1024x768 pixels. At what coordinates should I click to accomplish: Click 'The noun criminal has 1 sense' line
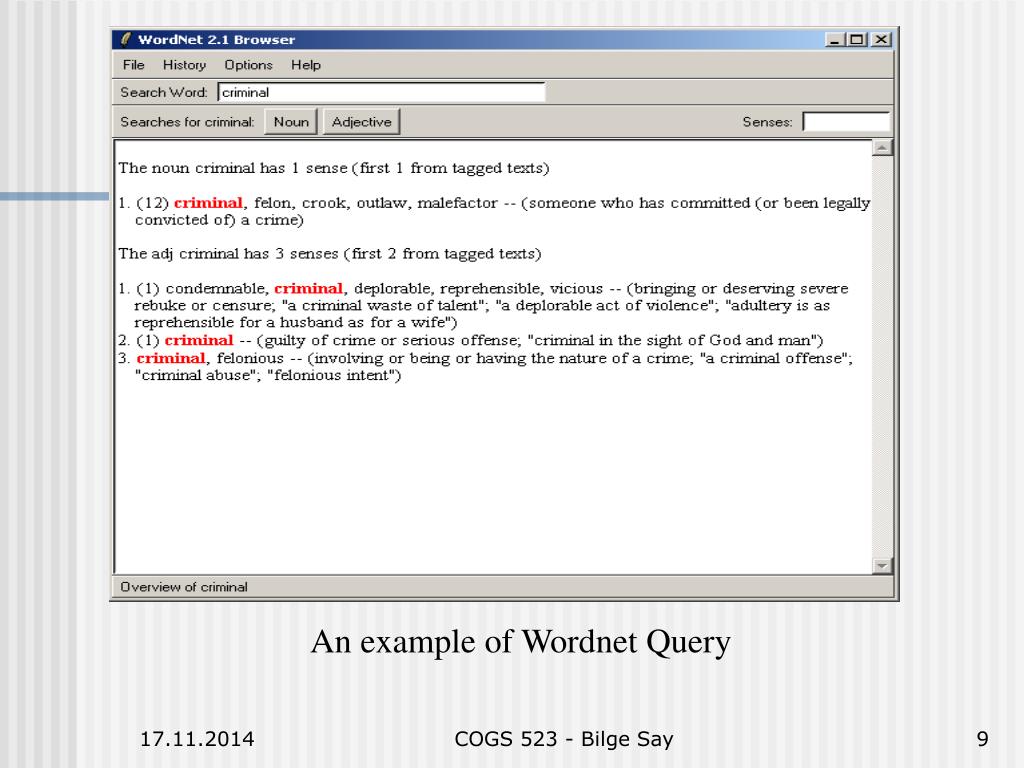click(x=334, y=168)
